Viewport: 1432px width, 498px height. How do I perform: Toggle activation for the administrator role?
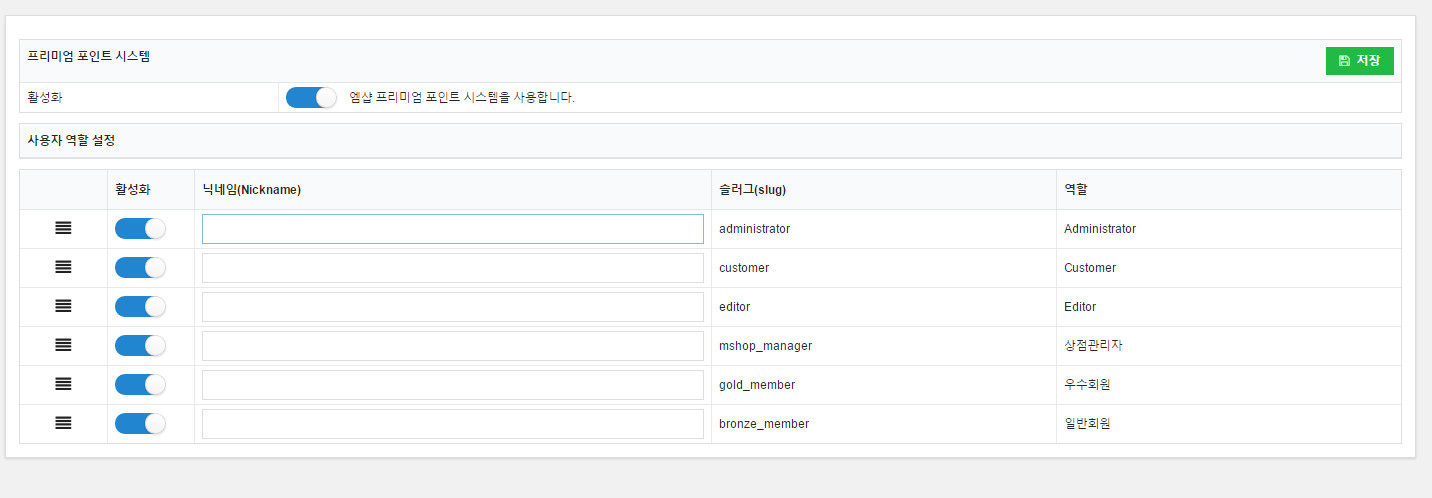[140, 229]
